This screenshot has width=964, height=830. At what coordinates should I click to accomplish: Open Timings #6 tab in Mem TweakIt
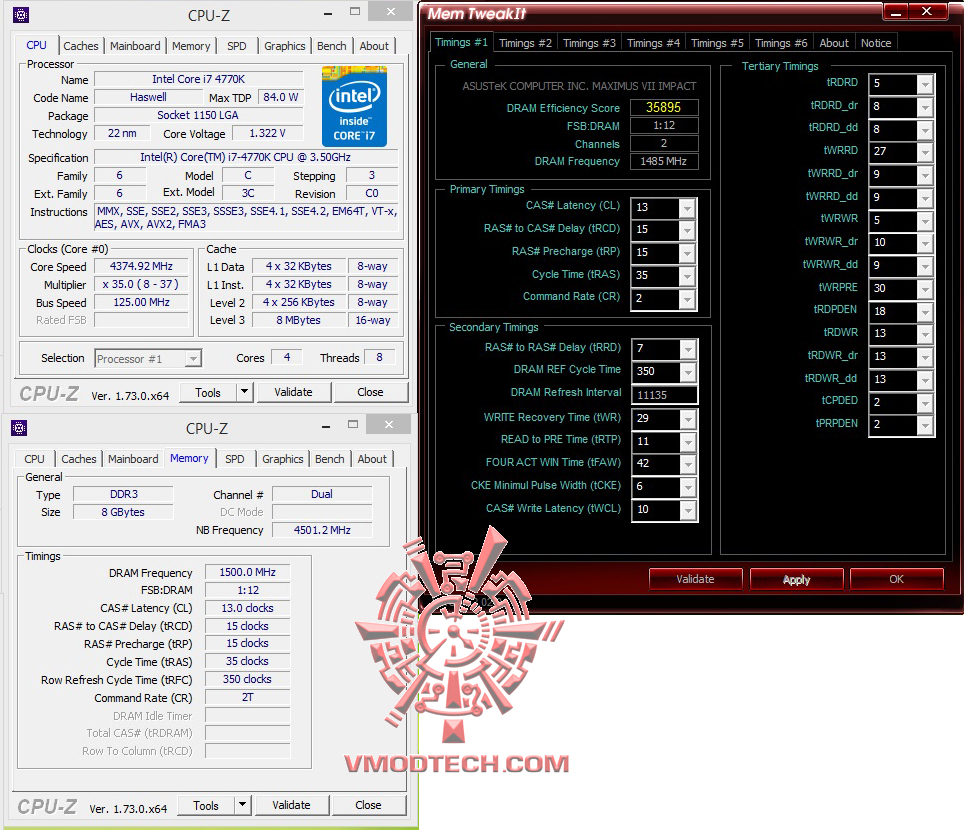click(781, 43)
